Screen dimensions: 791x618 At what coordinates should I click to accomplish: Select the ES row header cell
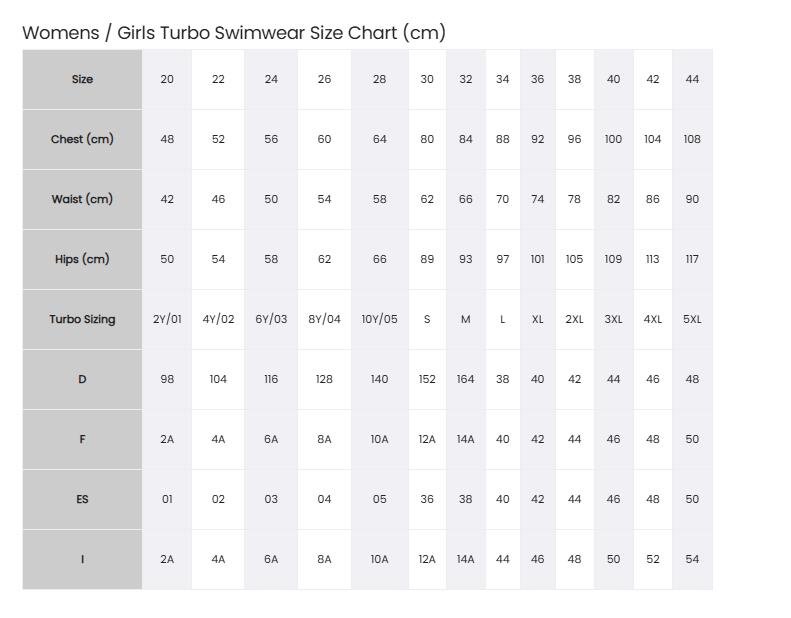coord(82,499)
